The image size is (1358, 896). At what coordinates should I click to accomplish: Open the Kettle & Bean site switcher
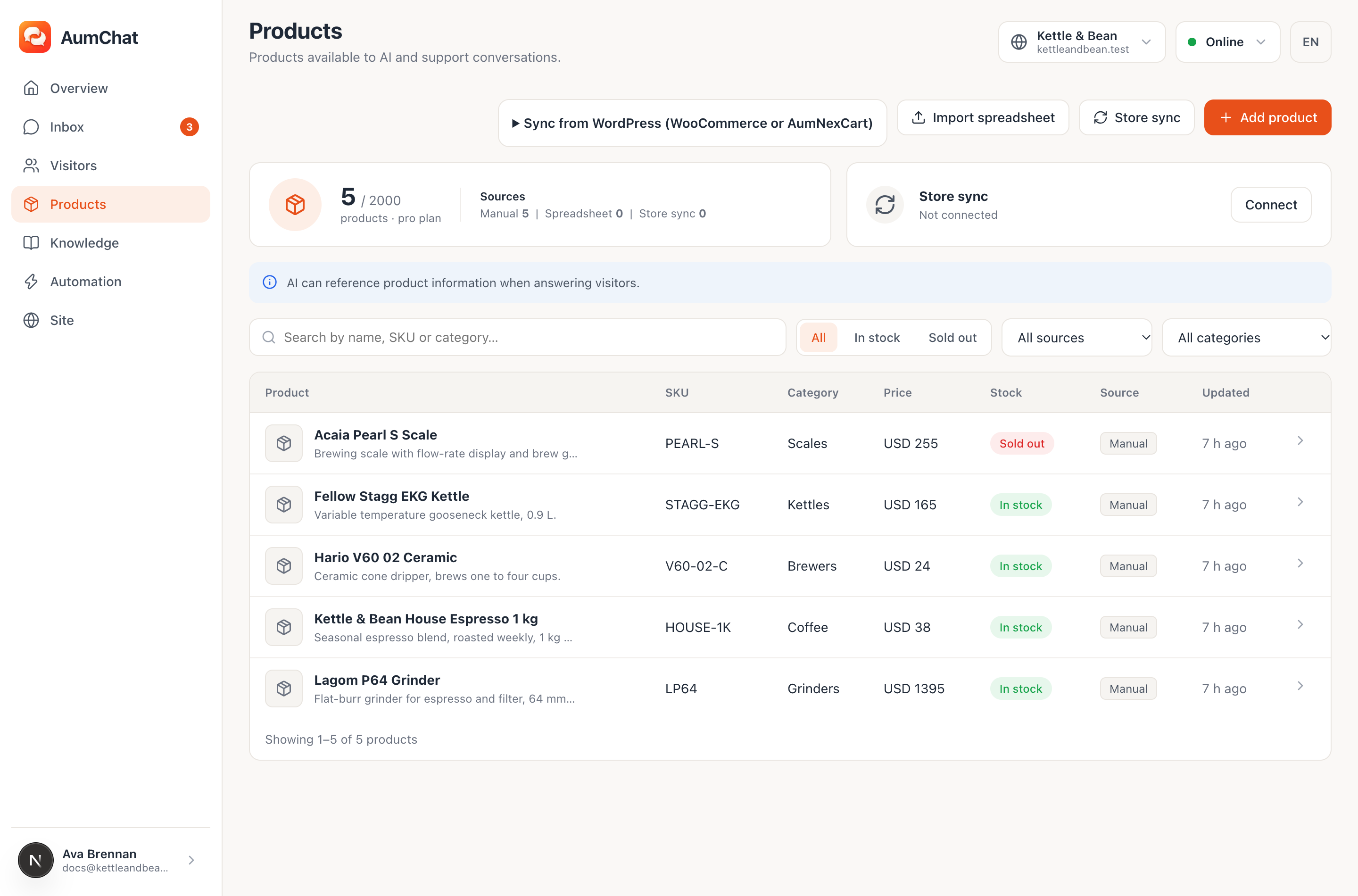click(x=1082, y=41)
